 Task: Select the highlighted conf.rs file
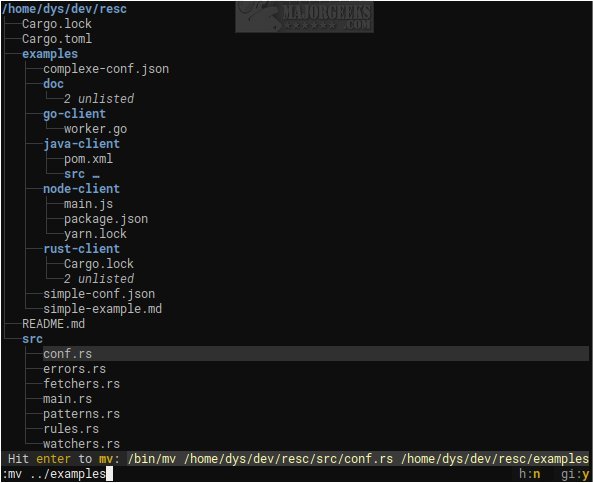(x=316, y=354)
